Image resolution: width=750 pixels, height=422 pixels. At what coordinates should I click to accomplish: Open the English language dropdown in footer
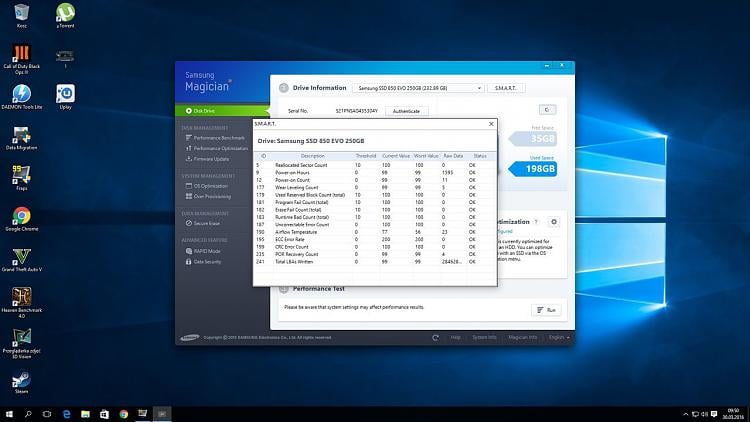559,337
